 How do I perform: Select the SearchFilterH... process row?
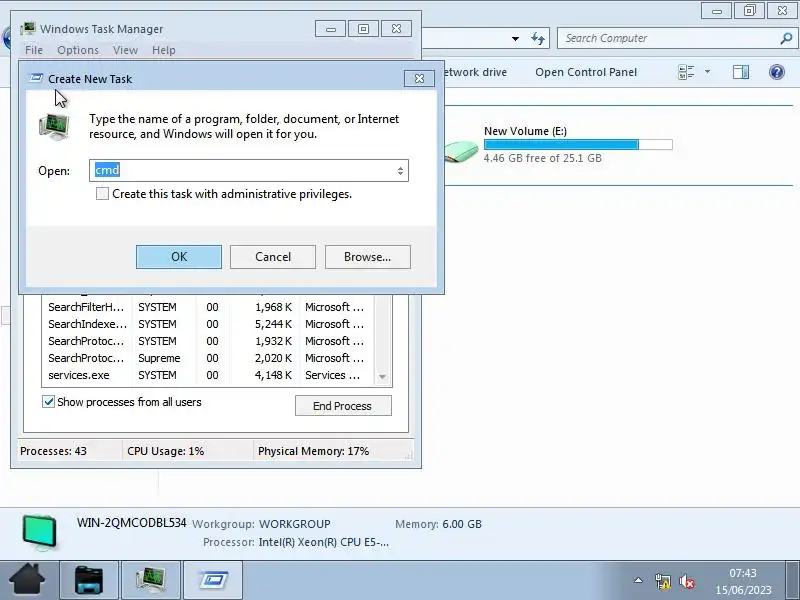click(208, 307)
